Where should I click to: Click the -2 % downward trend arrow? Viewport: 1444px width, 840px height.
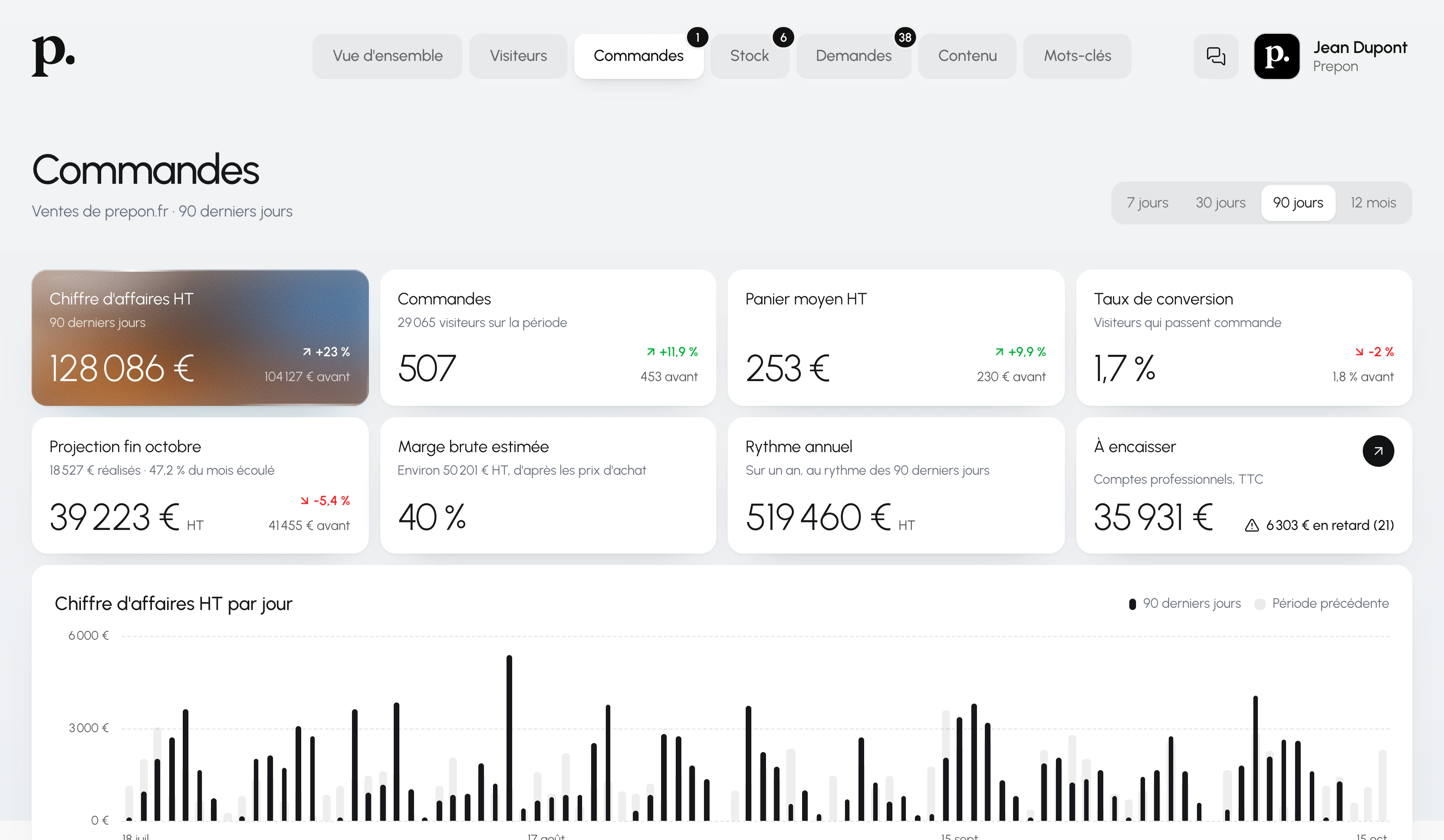click(x=1359, y=351)
